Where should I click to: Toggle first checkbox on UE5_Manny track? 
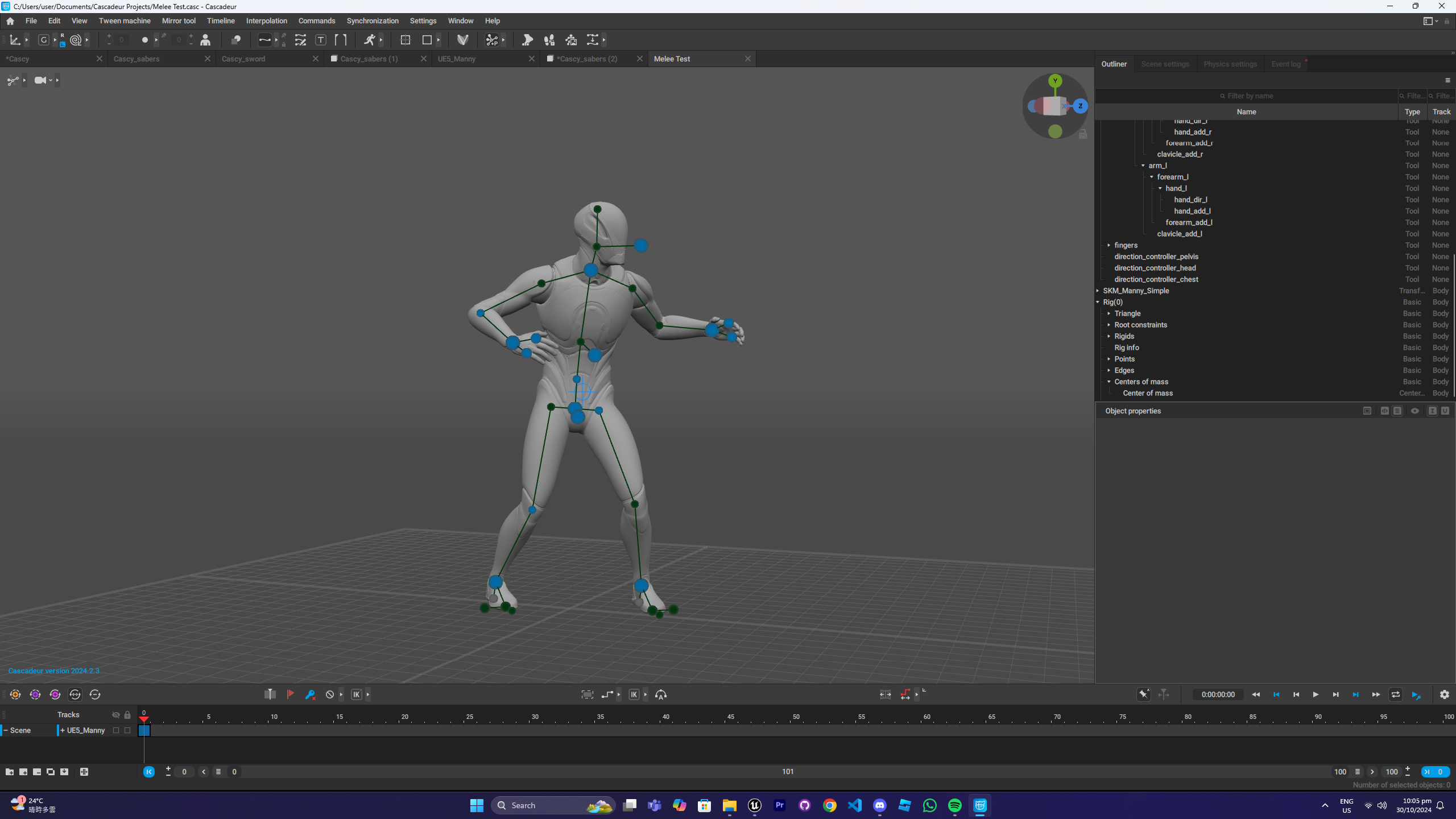[116, 730]
